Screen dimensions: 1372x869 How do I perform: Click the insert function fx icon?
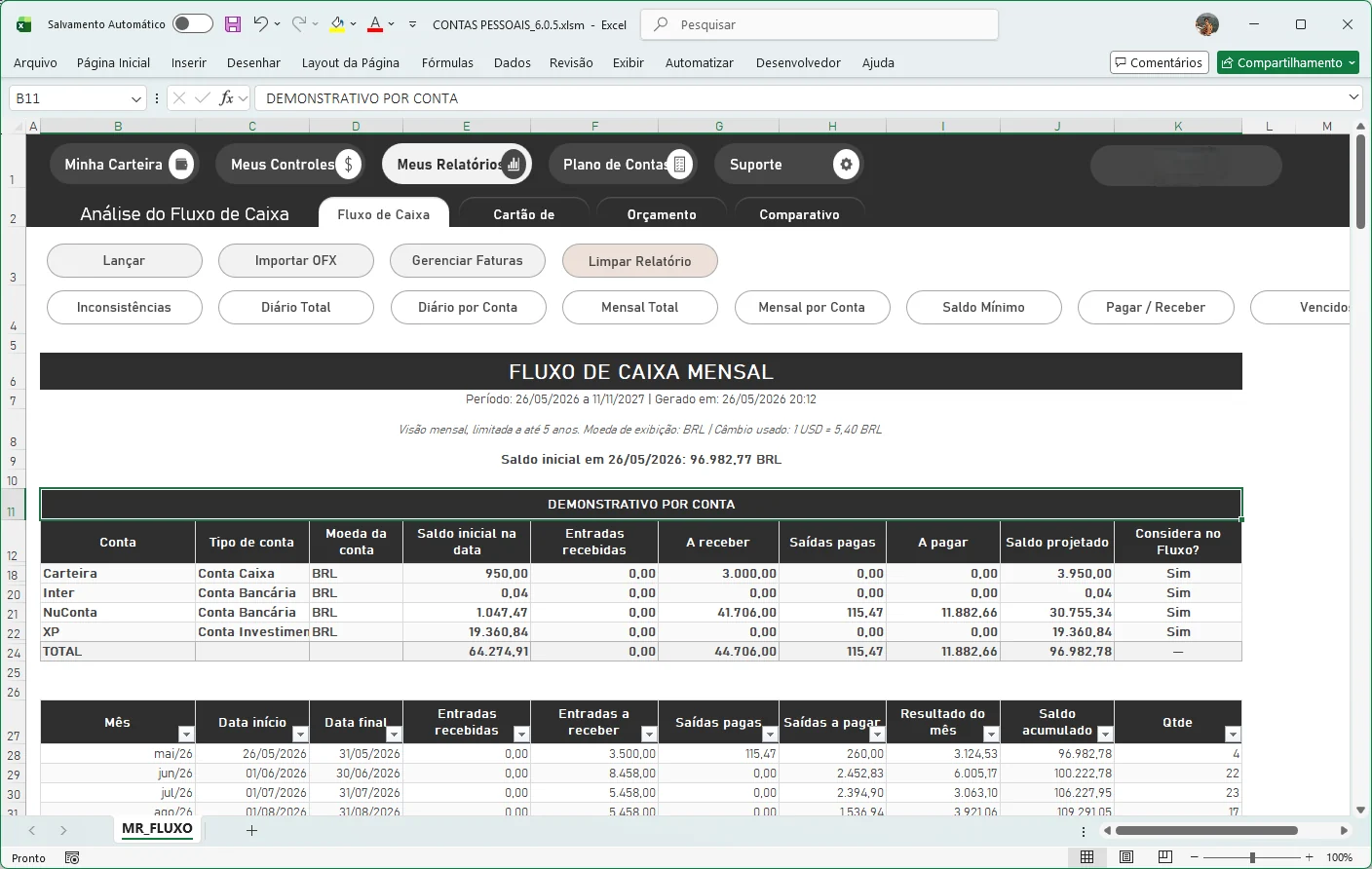coord(226,98)
